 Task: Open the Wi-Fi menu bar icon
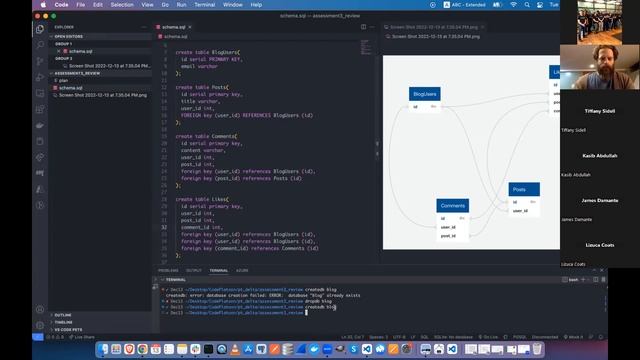pyautogui.click(x=513, y=5)
